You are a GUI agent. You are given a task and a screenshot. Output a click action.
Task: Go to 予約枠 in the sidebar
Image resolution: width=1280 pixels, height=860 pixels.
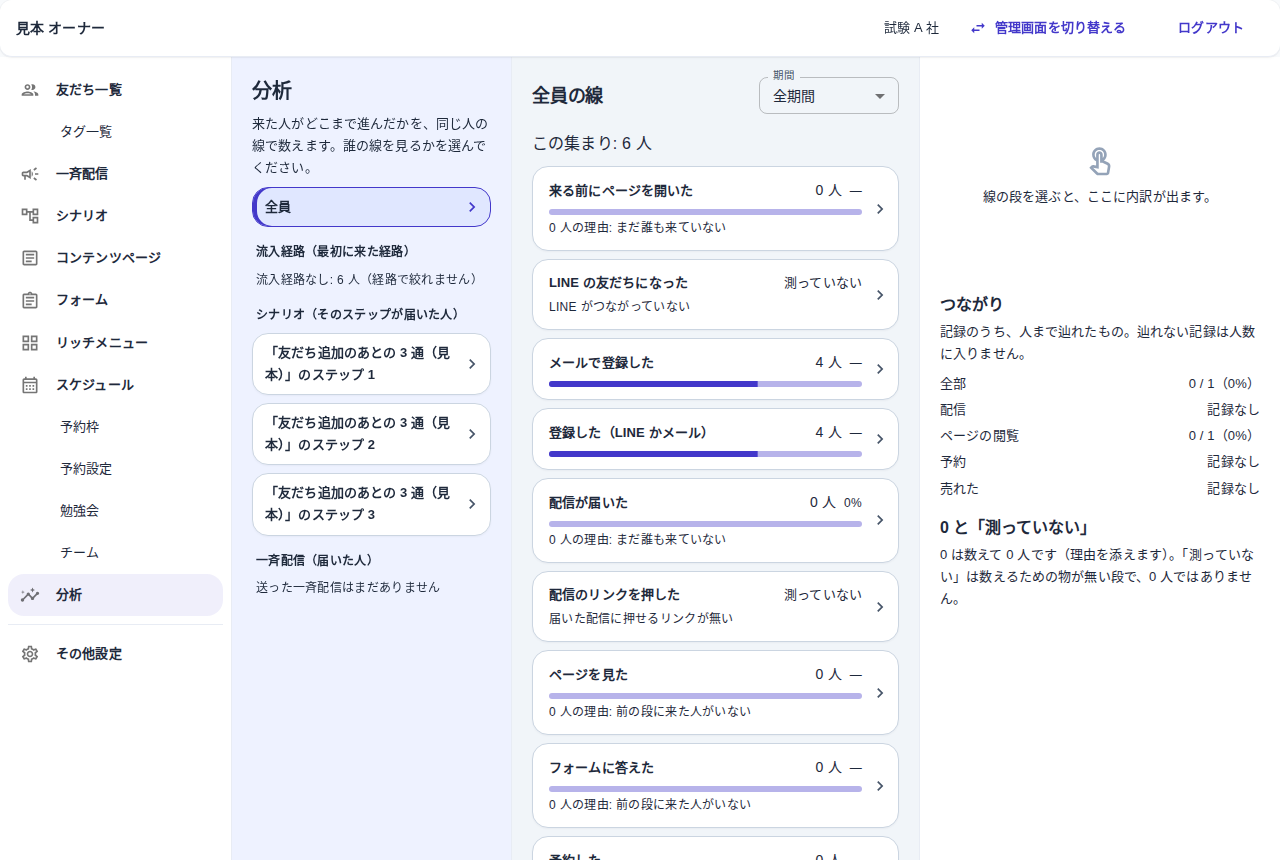(79, 427)
